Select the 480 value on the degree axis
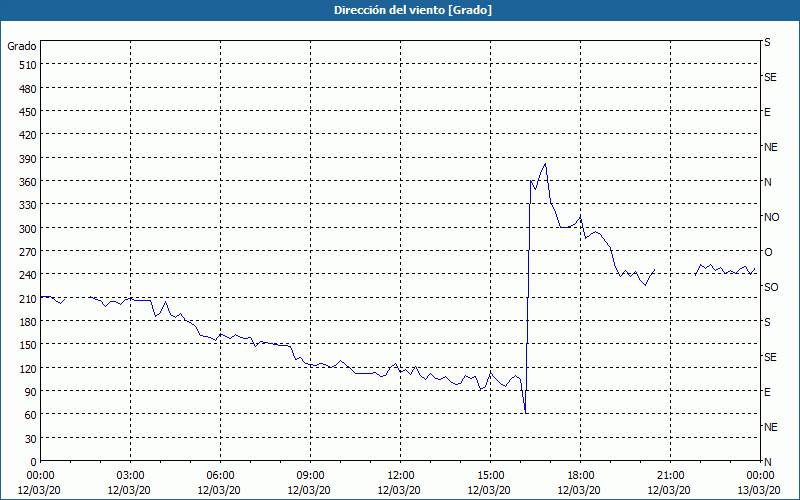Screen dimensions: 800x500 coord(28,89)
